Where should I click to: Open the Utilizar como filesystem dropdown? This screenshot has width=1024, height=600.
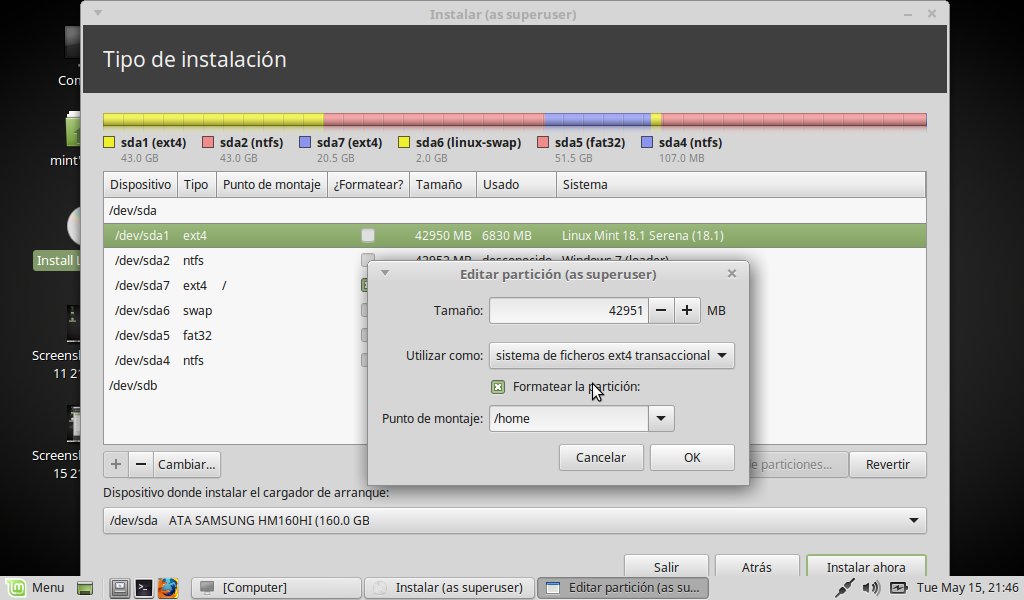[x=611, y=355]
